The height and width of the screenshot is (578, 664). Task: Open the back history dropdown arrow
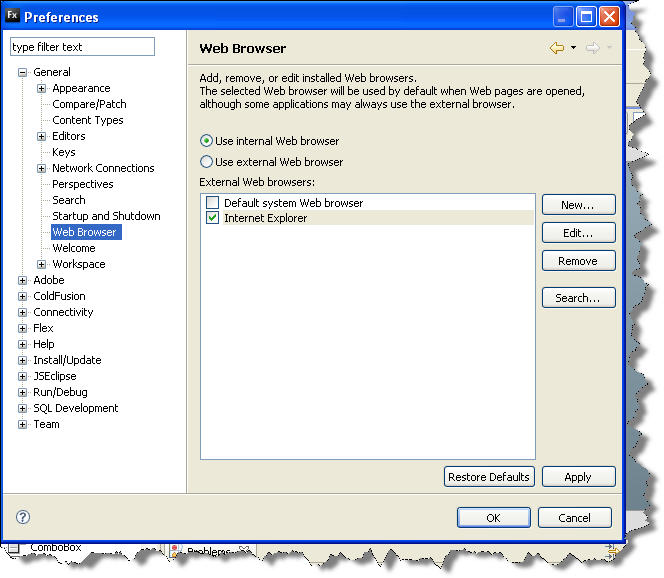573,48
